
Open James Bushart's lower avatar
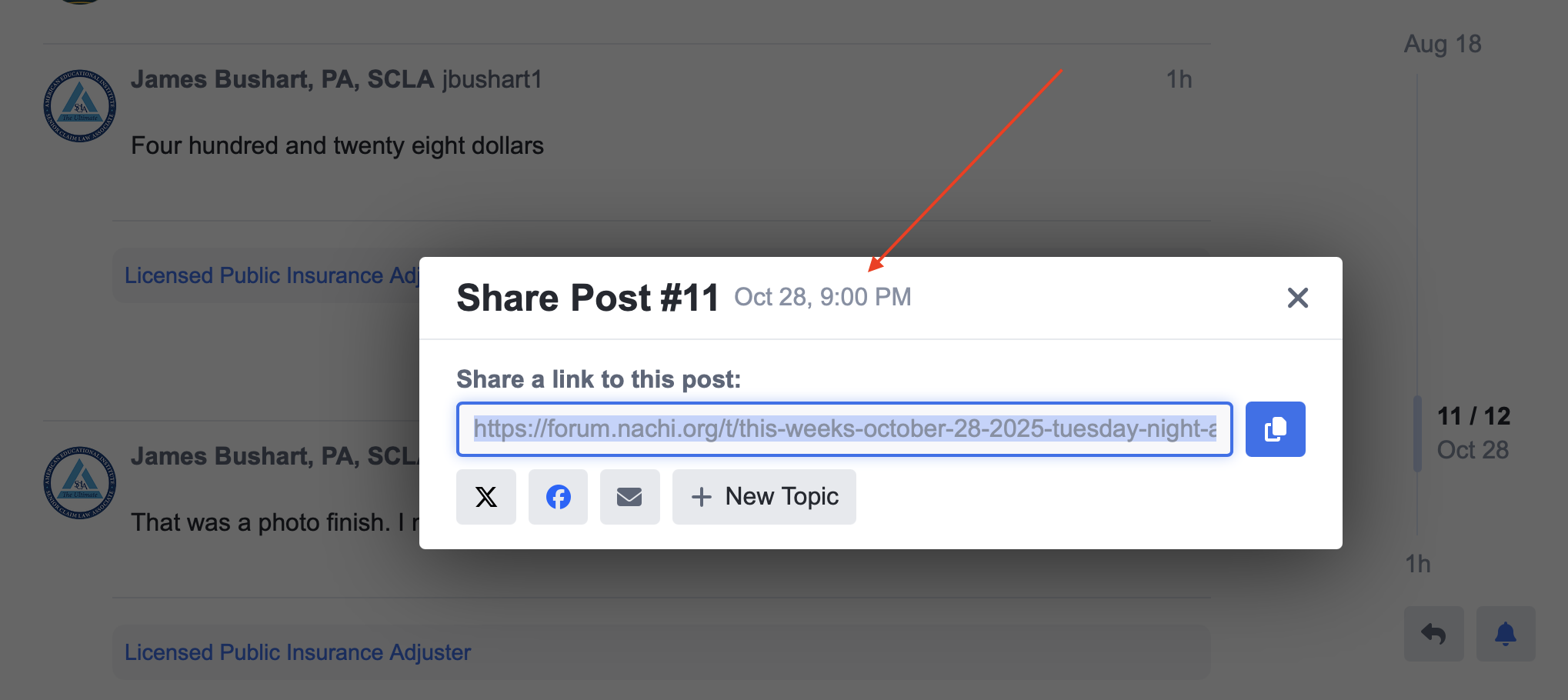pos(80,483)
